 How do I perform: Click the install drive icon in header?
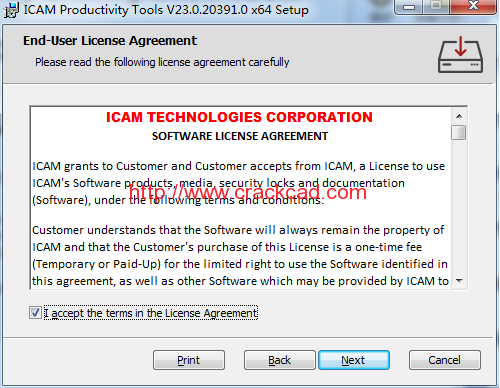460,54
